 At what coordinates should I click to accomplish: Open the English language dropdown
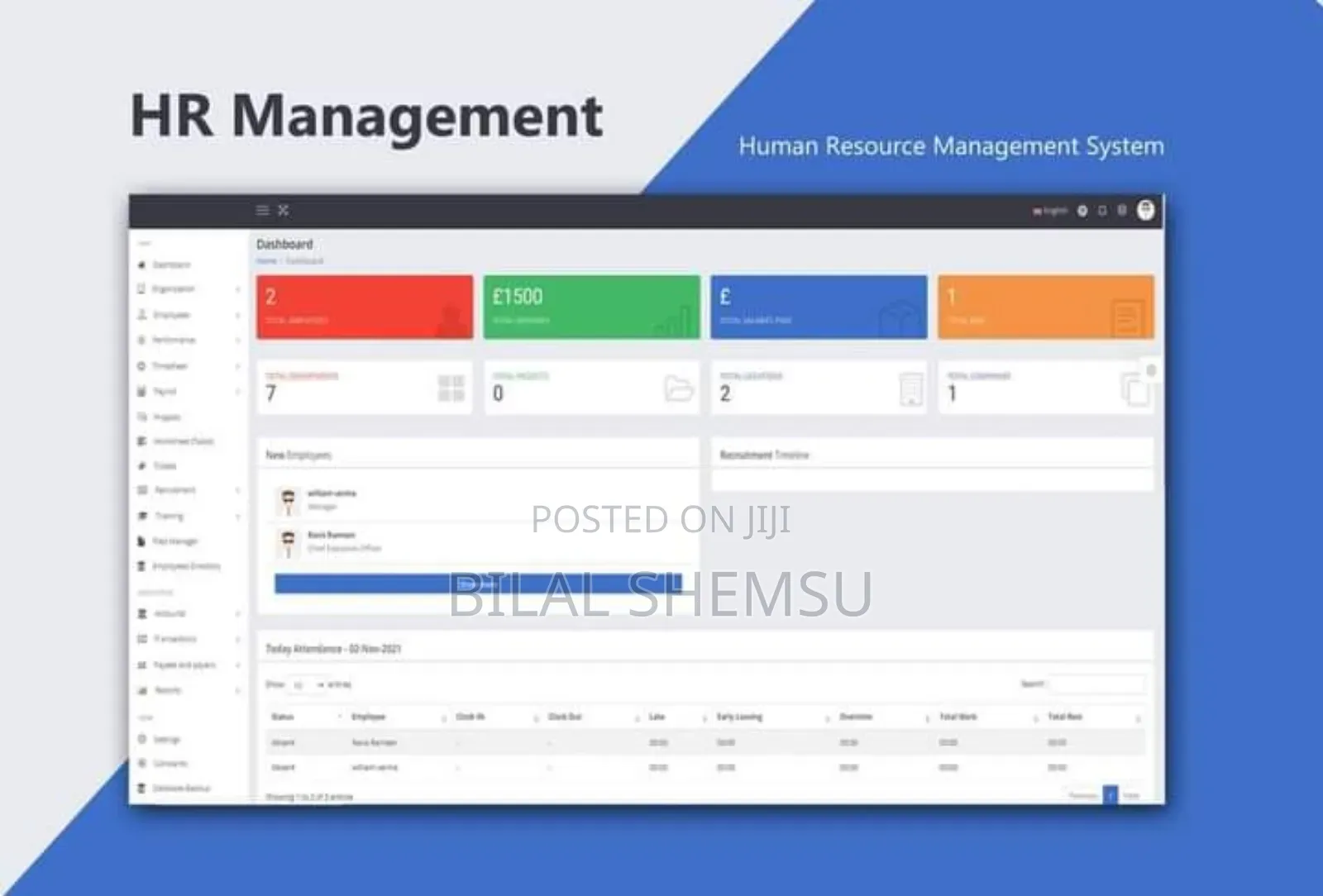point(1049,211)
